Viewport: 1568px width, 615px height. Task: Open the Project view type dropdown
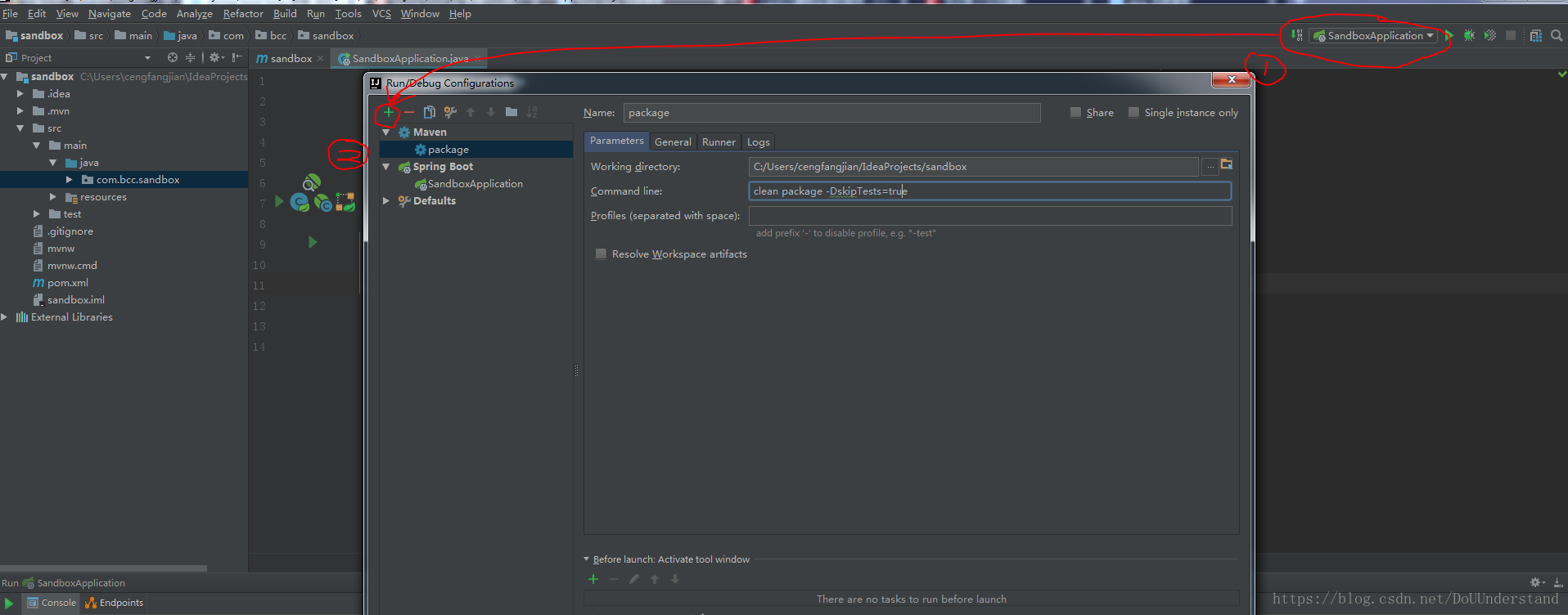[x=147, y=57]
